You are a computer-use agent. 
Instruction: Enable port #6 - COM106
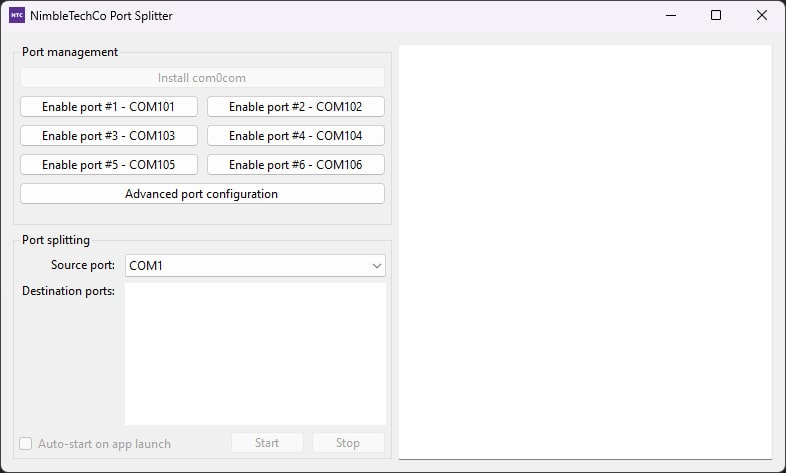(296, 165)
